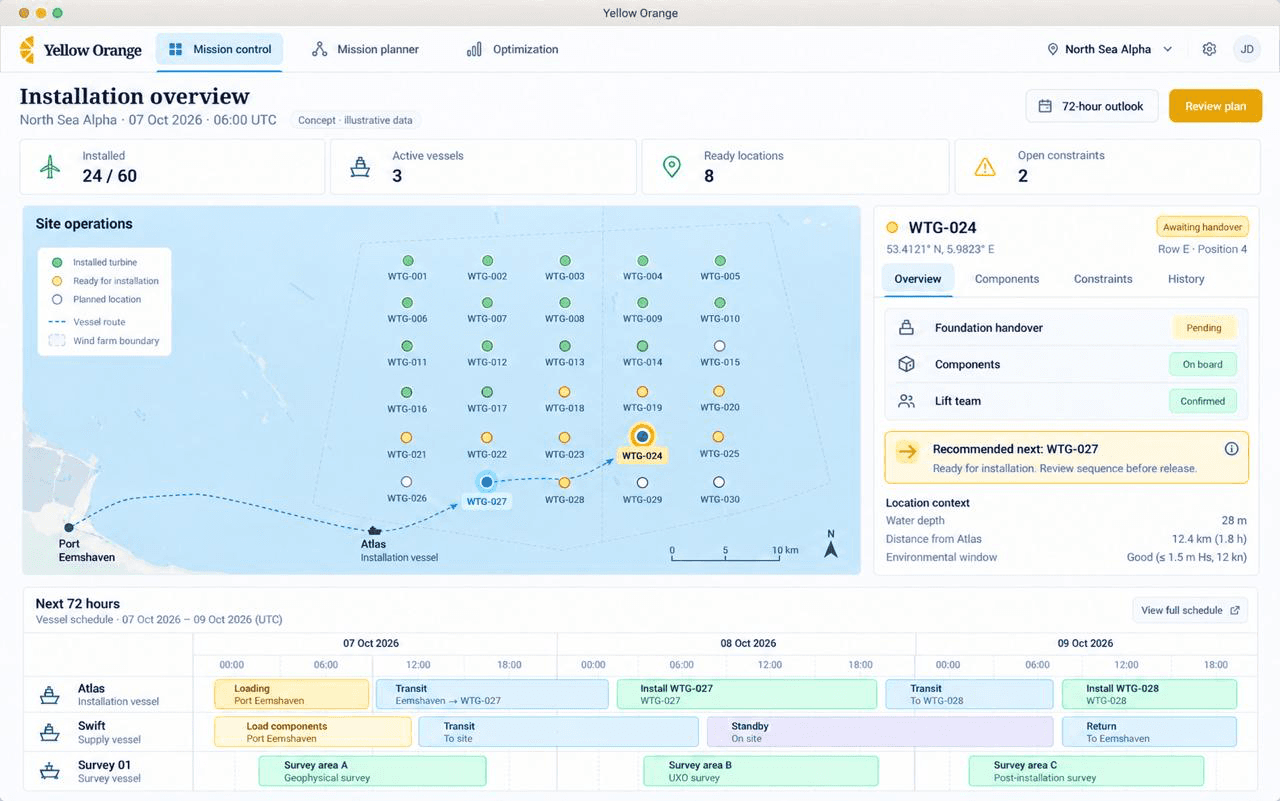This screenshot has width=1280, height=801.
Task: Switch to the Optimization tab
Action: pos(513,49)
